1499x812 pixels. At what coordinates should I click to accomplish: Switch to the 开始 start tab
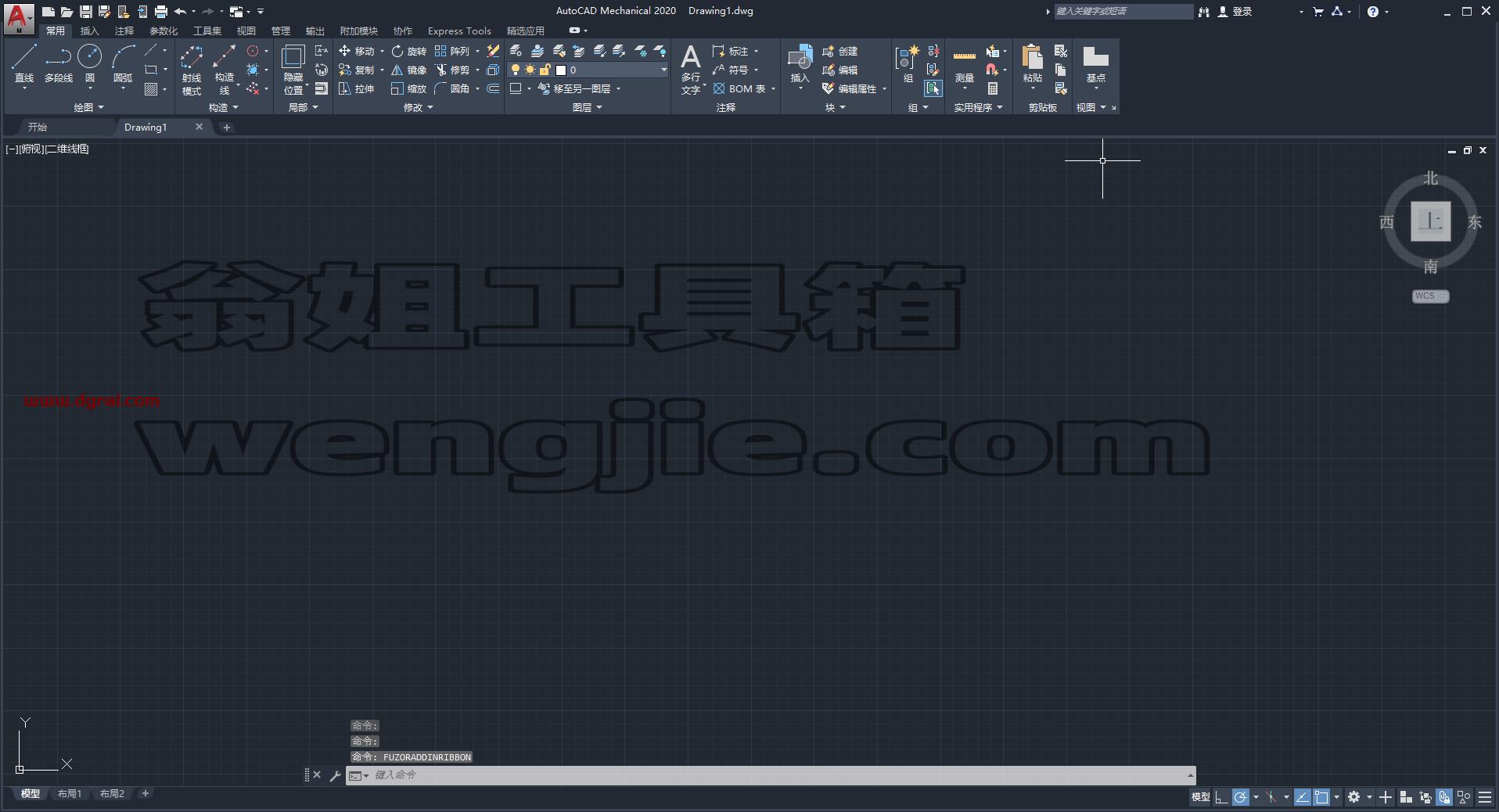38,127
